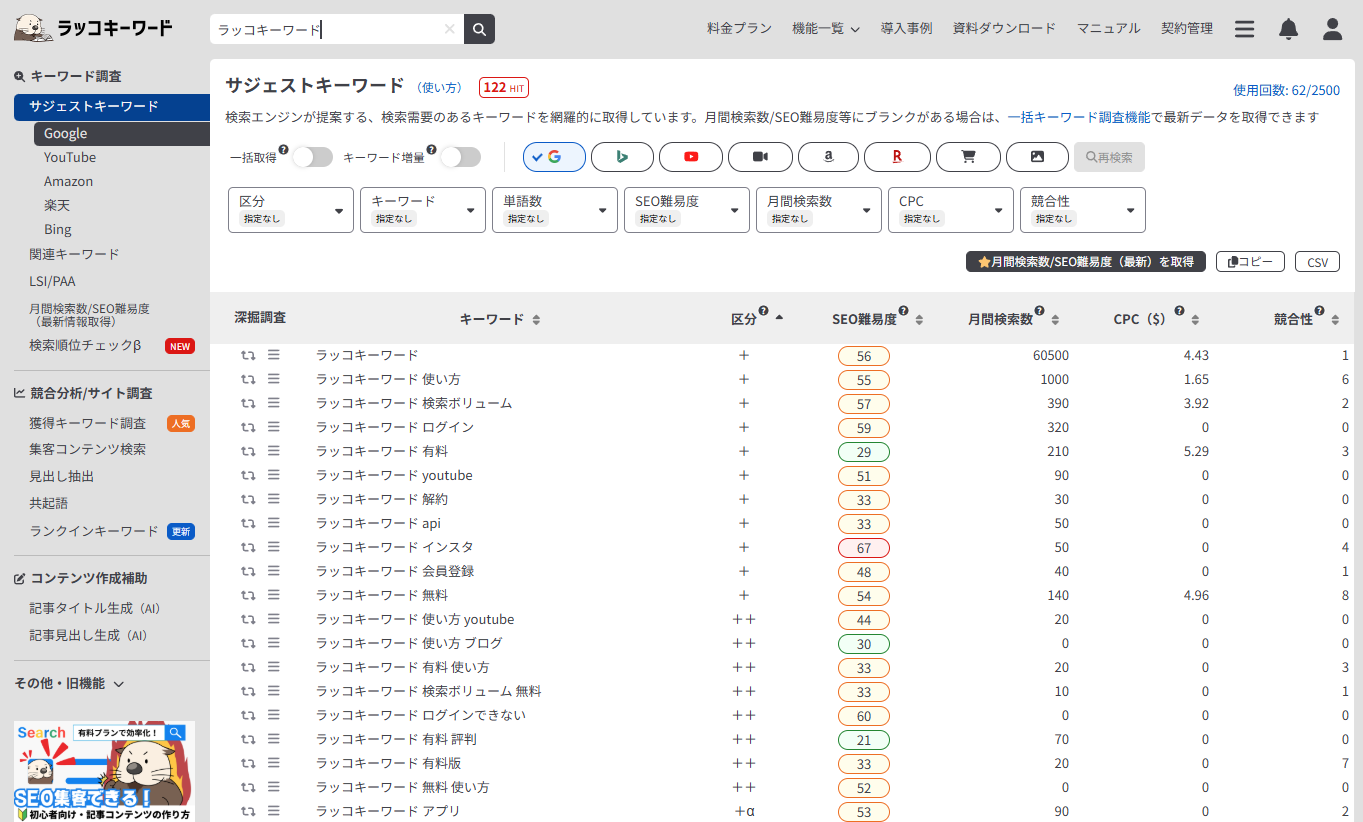Sort by CPC column arrows

(1195, 320)
